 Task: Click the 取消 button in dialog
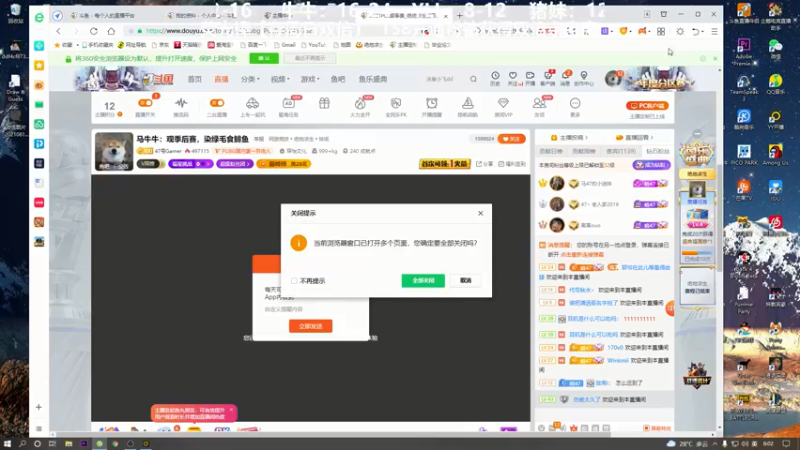pyautogui.click(x=466, y=281)
